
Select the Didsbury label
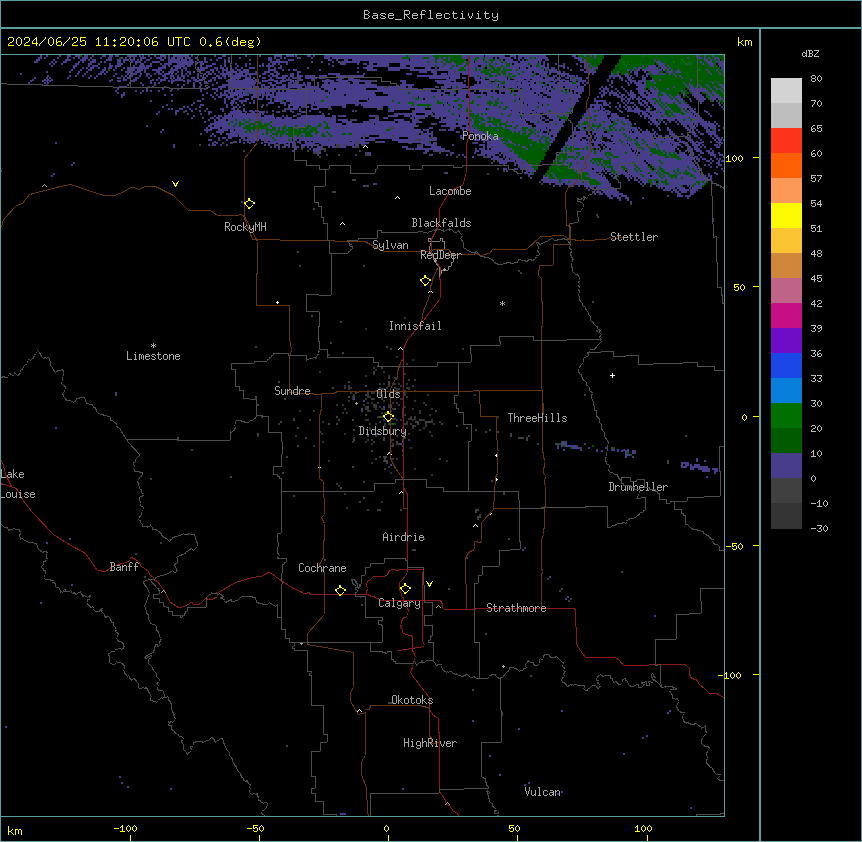[x=383, y=431]
